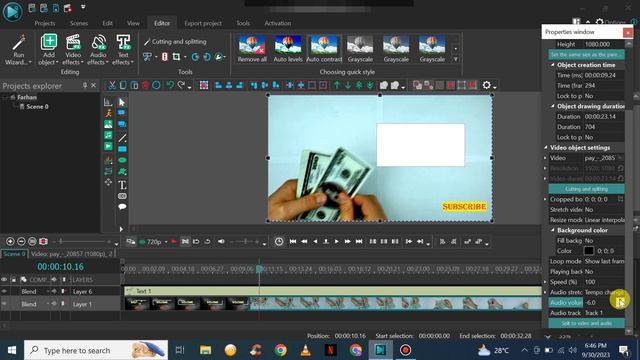Image resolution: width=640 pixels, height=360 pixels.
Task: Click the scissors cut icon
Action: tap(111, 85)
